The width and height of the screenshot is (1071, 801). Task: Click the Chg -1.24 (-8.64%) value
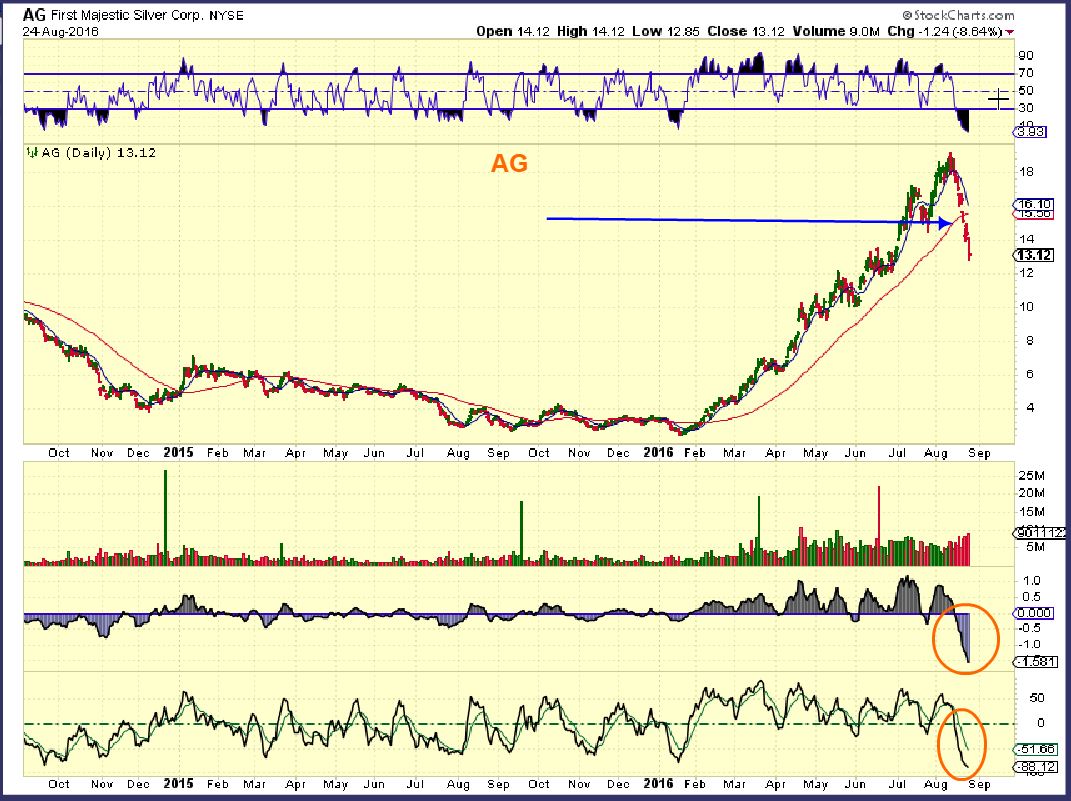tap(945, 31)
